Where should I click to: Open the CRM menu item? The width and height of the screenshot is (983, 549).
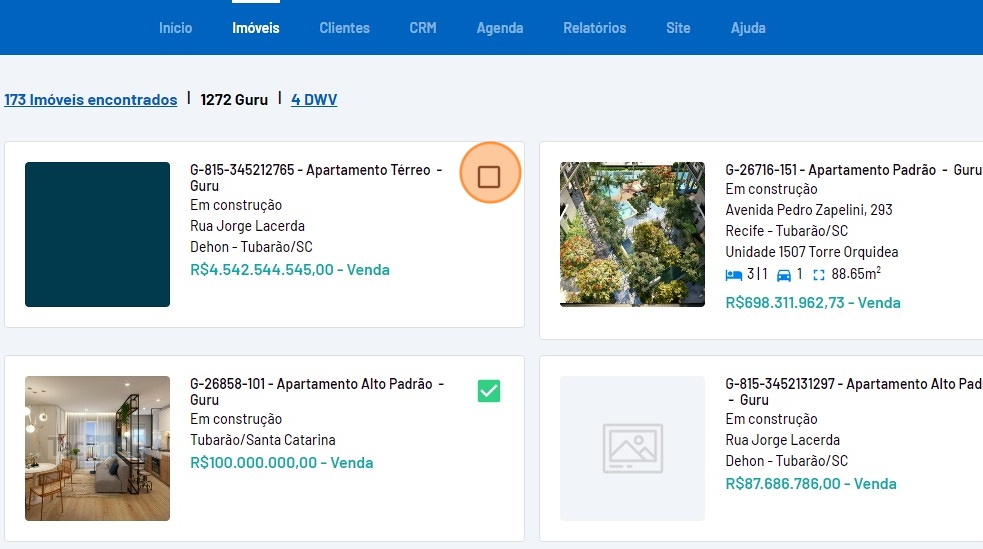(423, 28)
